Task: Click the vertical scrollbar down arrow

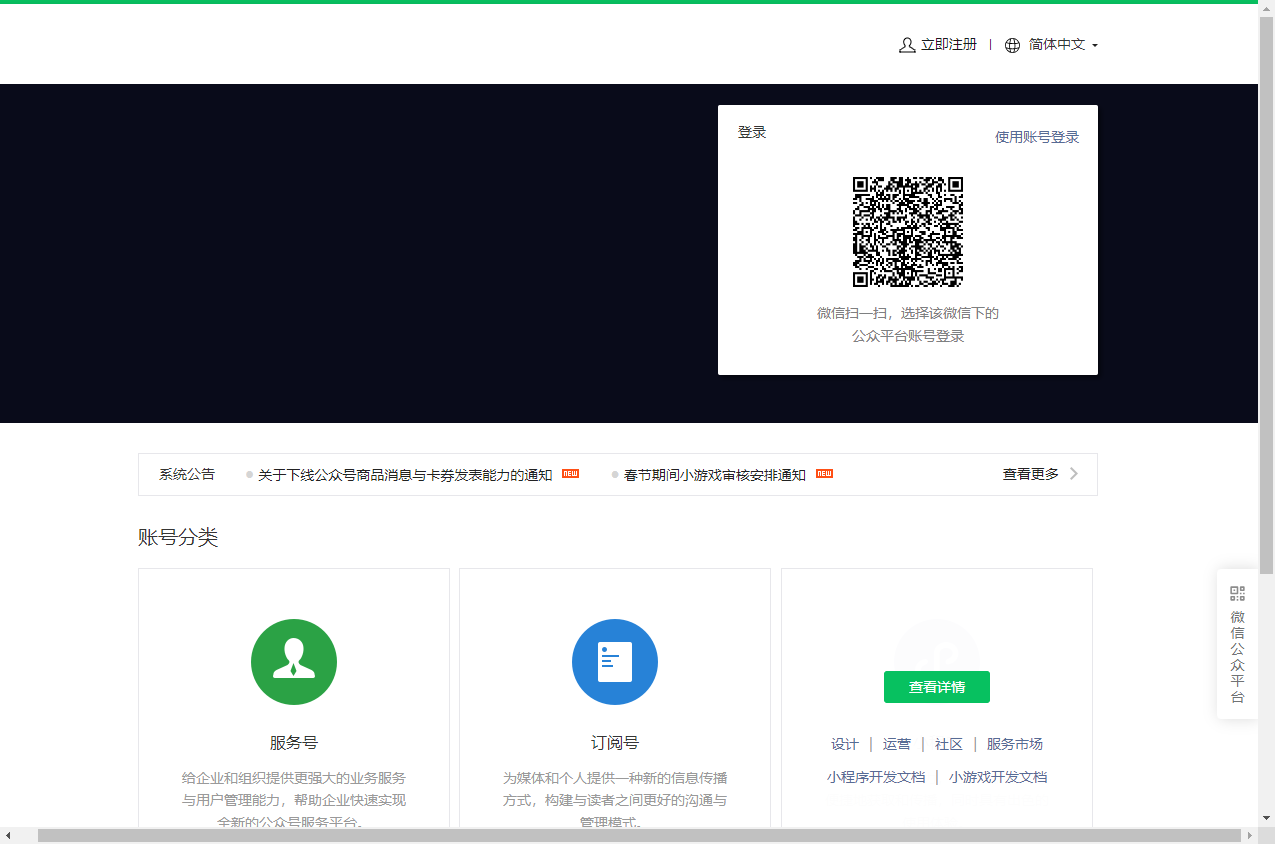Action: pos(1267,819)
